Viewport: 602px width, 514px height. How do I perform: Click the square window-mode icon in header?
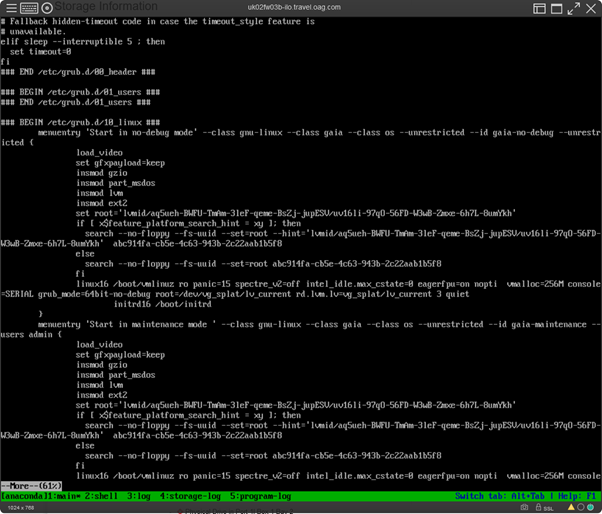pyautogui.click(x=557, y=8)
